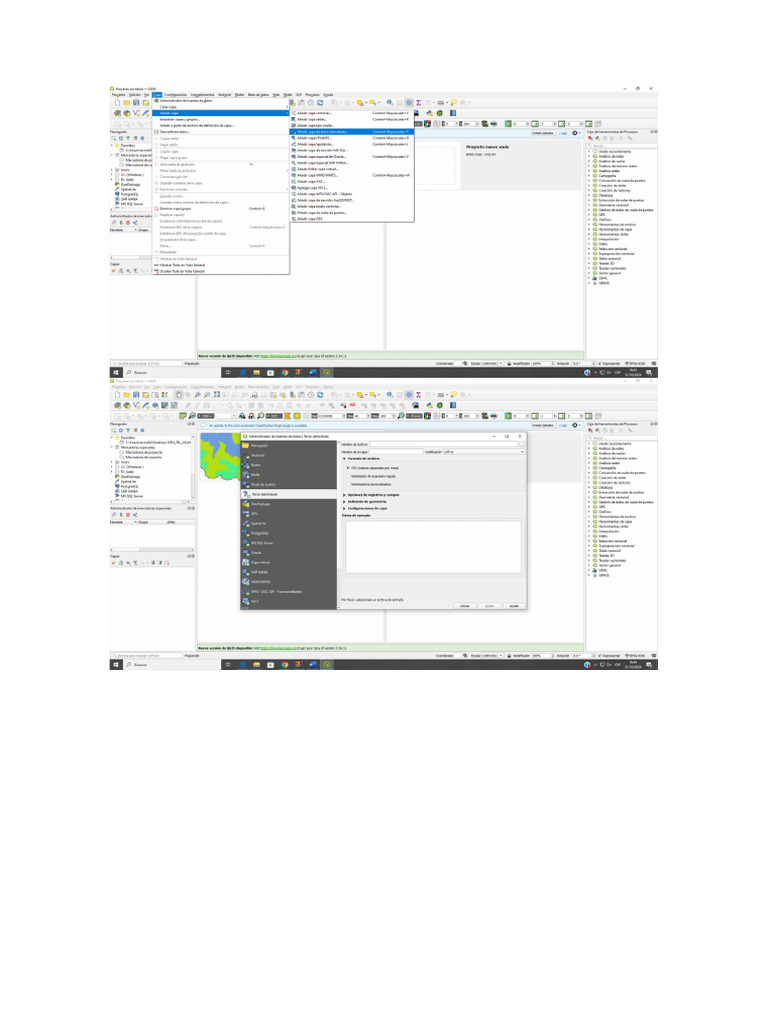Choose Añadir capa vectorial from submenu
This screenshot has width=768, height=1024.
click(351, 113)
